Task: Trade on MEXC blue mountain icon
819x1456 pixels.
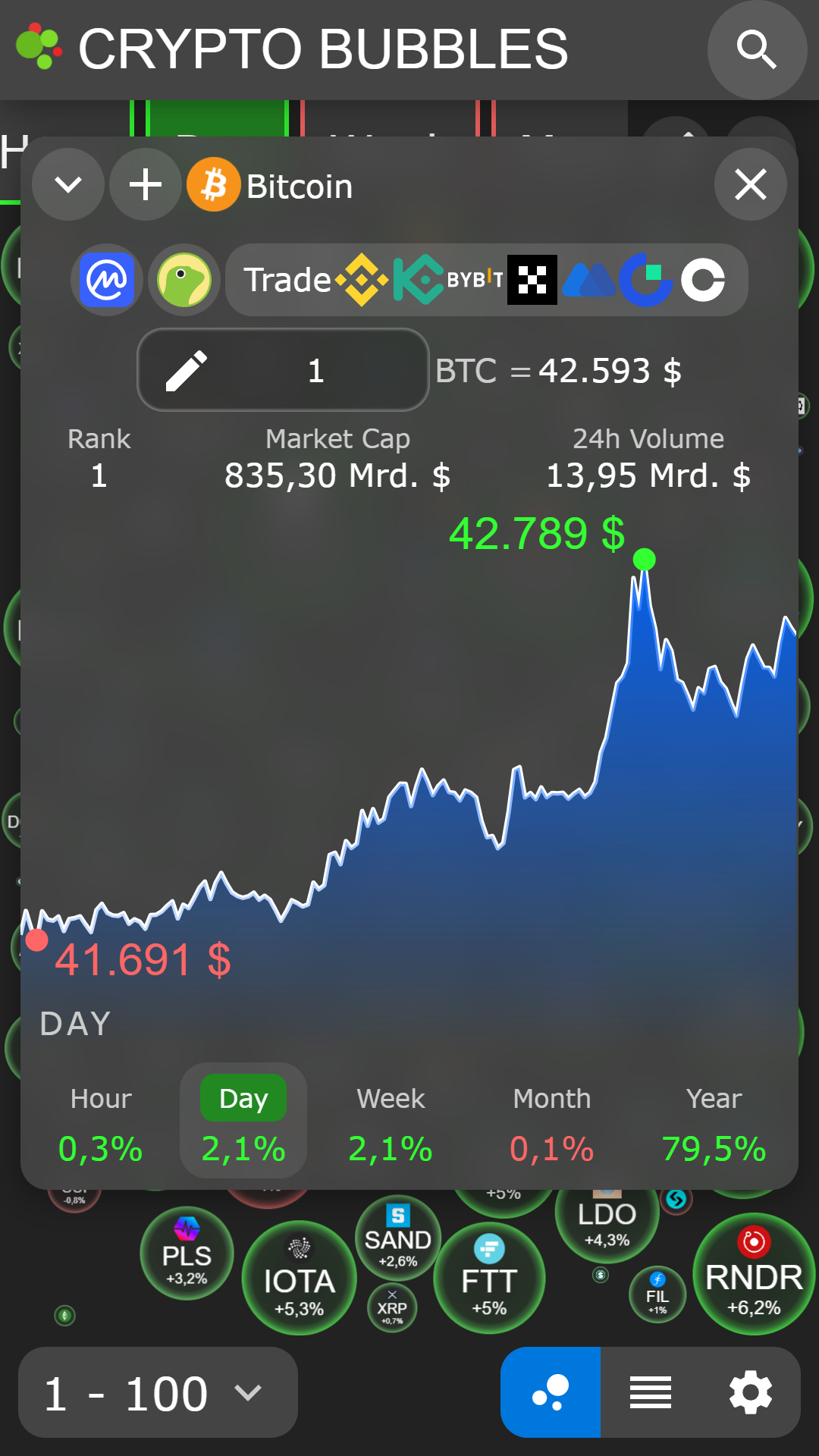Action: pos(589,280)
